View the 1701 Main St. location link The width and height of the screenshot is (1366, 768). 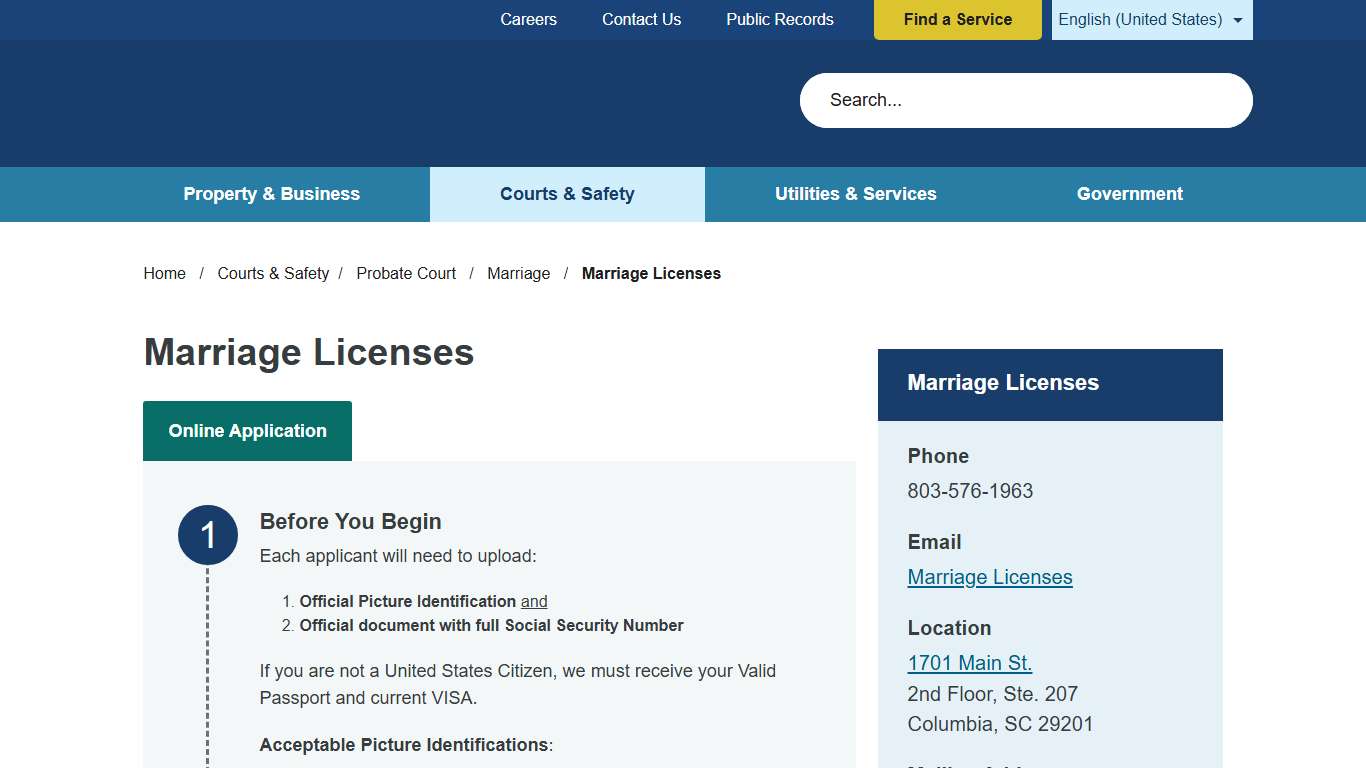coord(969,662)
